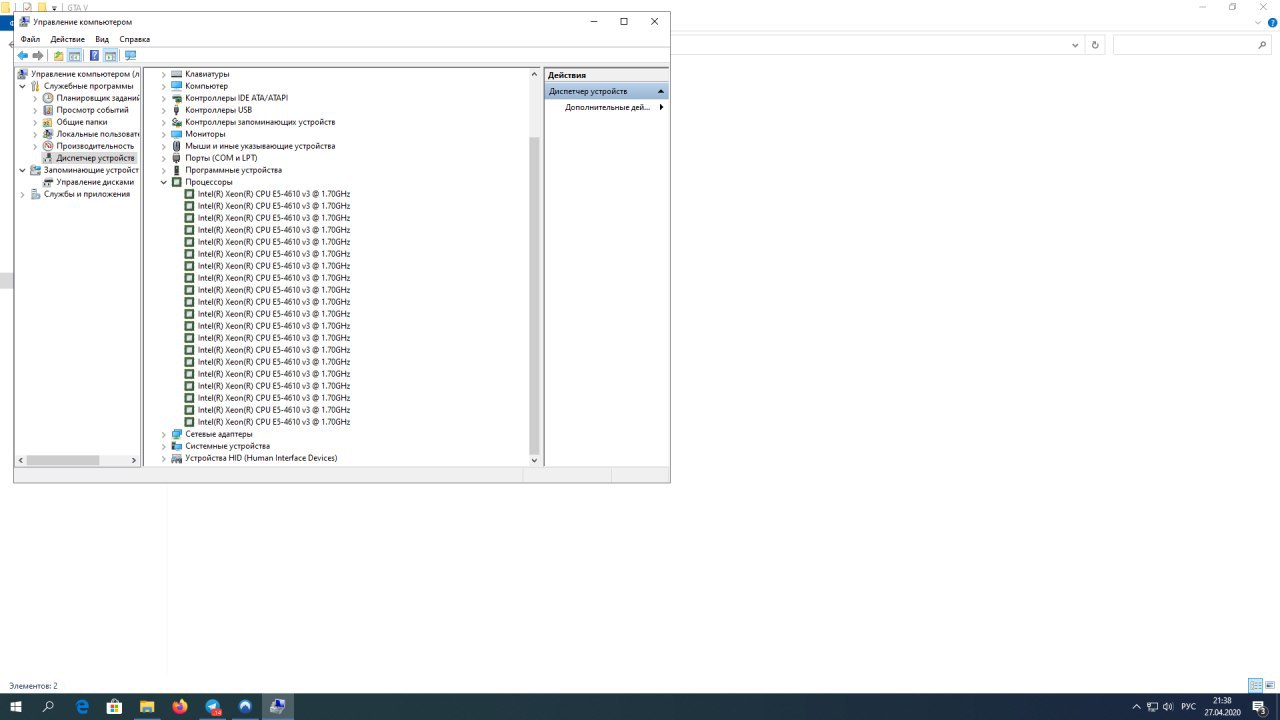This screenshot has width=1280, height=720.
Task: Toggle the console tree show/hide toolbar icon
Action: point(74,56)
